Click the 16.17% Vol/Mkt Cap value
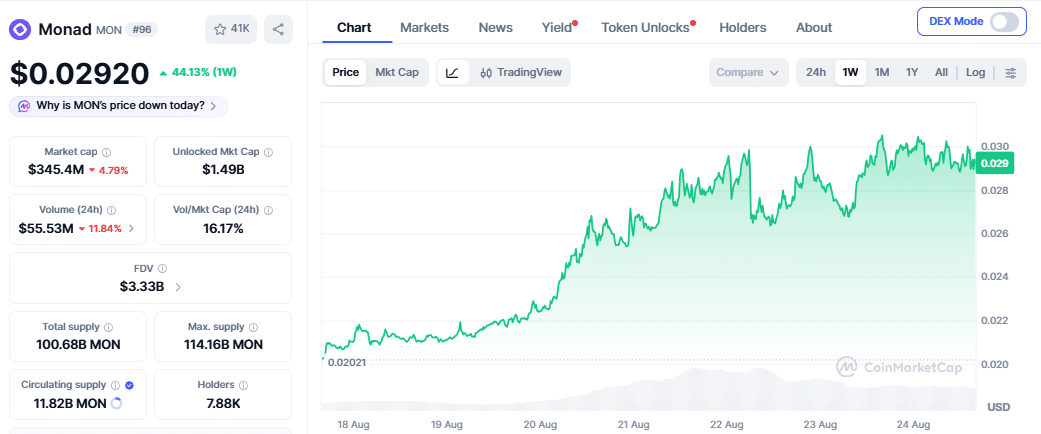 (223, 228)
